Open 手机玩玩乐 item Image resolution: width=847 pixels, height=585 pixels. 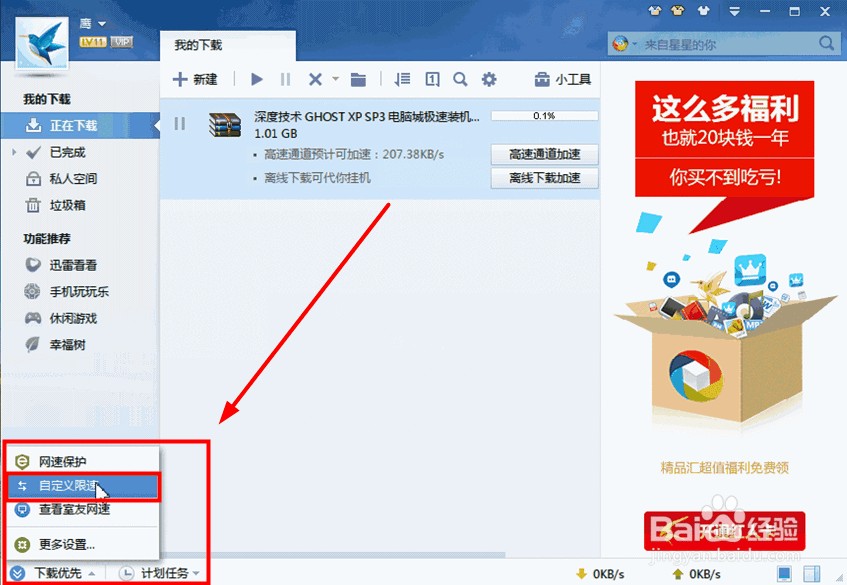click(x=79, y=292)
